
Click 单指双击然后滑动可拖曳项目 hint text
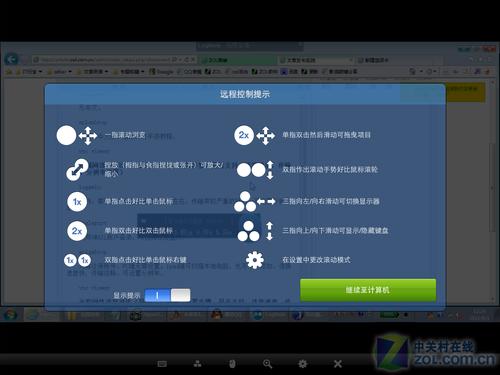coord(326,135)
